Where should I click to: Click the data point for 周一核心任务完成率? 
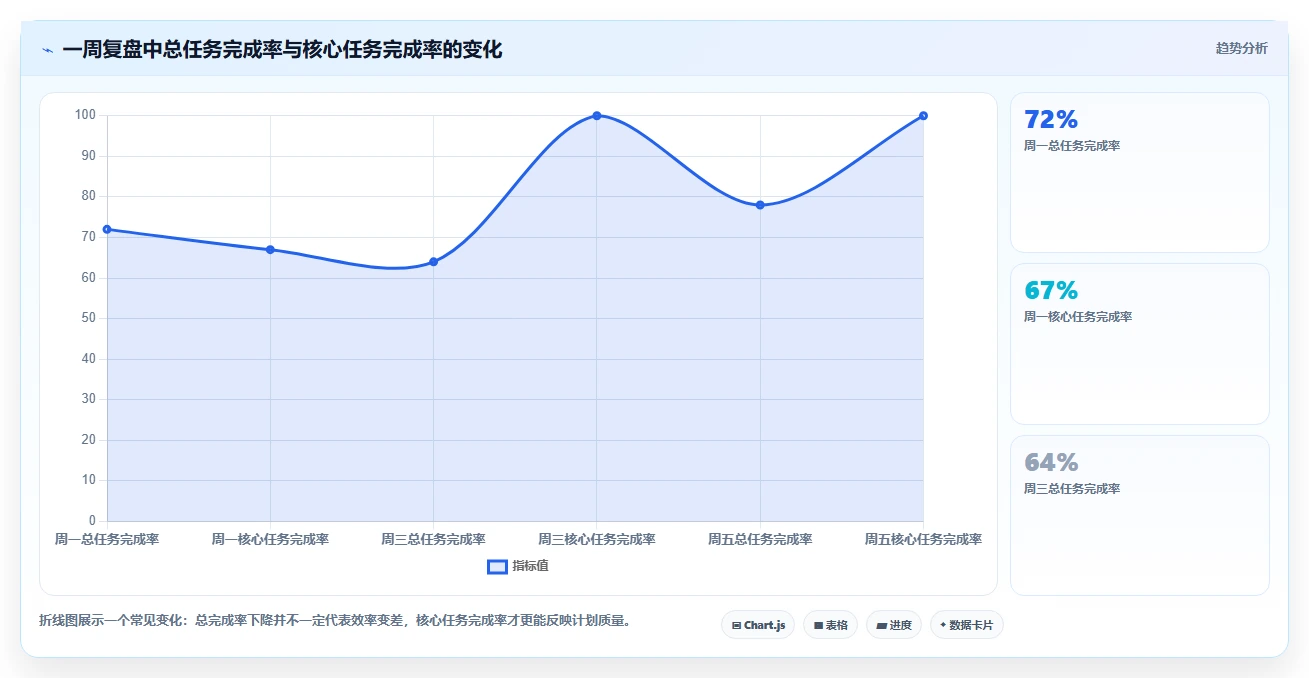270,249
